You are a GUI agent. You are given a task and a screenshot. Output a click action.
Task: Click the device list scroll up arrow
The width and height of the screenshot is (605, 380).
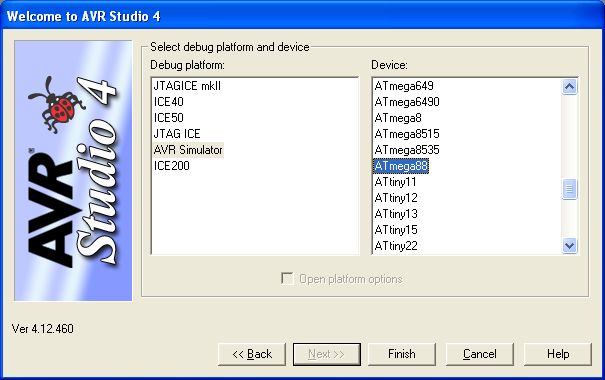pos(570,86)
